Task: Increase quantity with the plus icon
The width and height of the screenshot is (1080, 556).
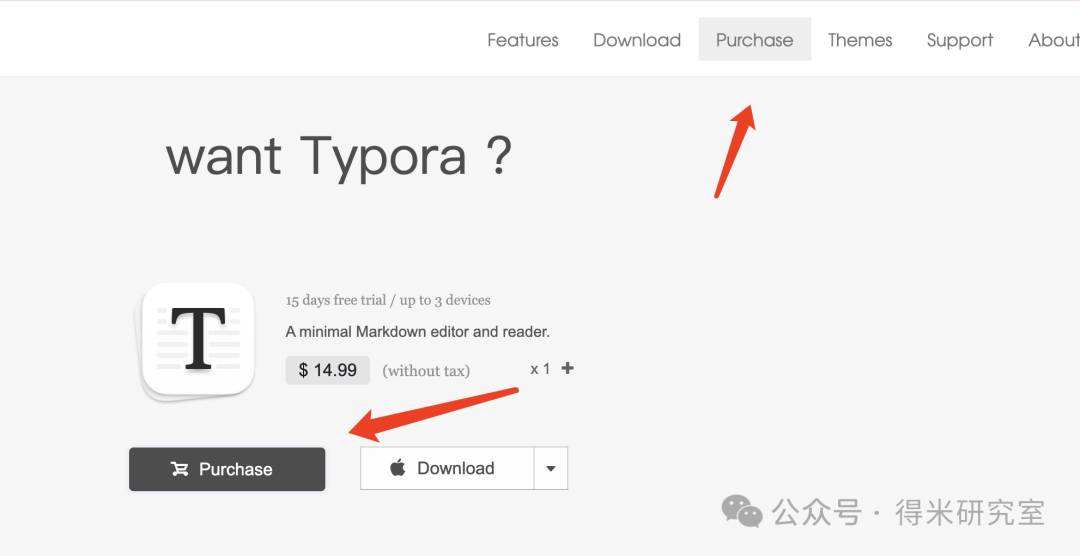Action: tap(568, 368)
